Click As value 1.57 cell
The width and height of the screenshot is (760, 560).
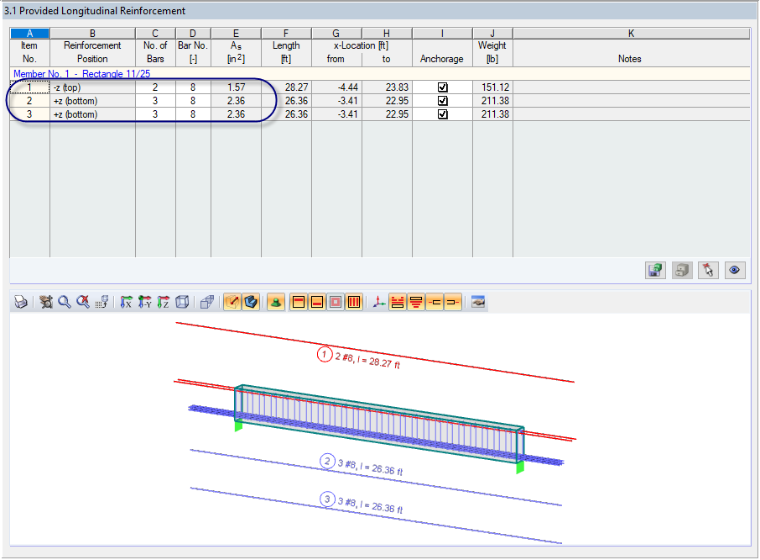[x=236, y=87]
